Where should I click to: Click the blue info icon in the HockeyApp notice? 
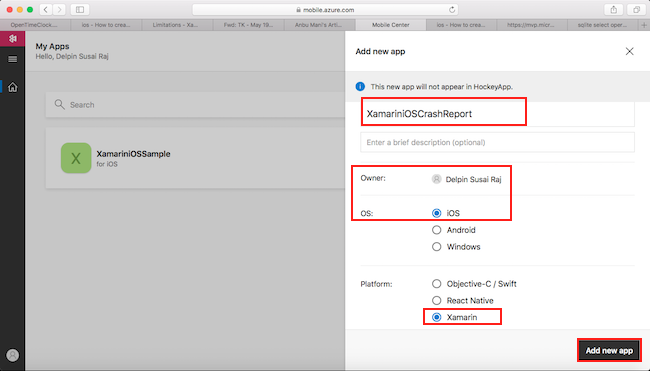(360, 87)
